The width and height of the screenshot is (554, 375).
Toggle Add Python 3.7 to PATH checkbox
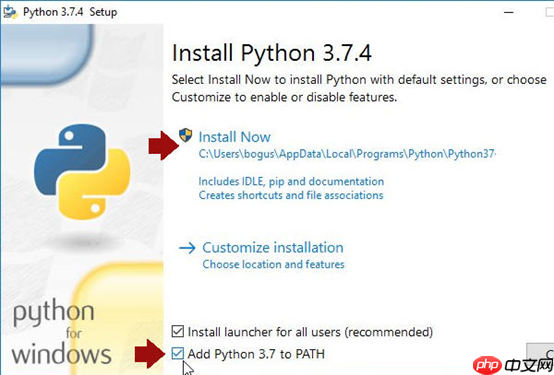178,353
